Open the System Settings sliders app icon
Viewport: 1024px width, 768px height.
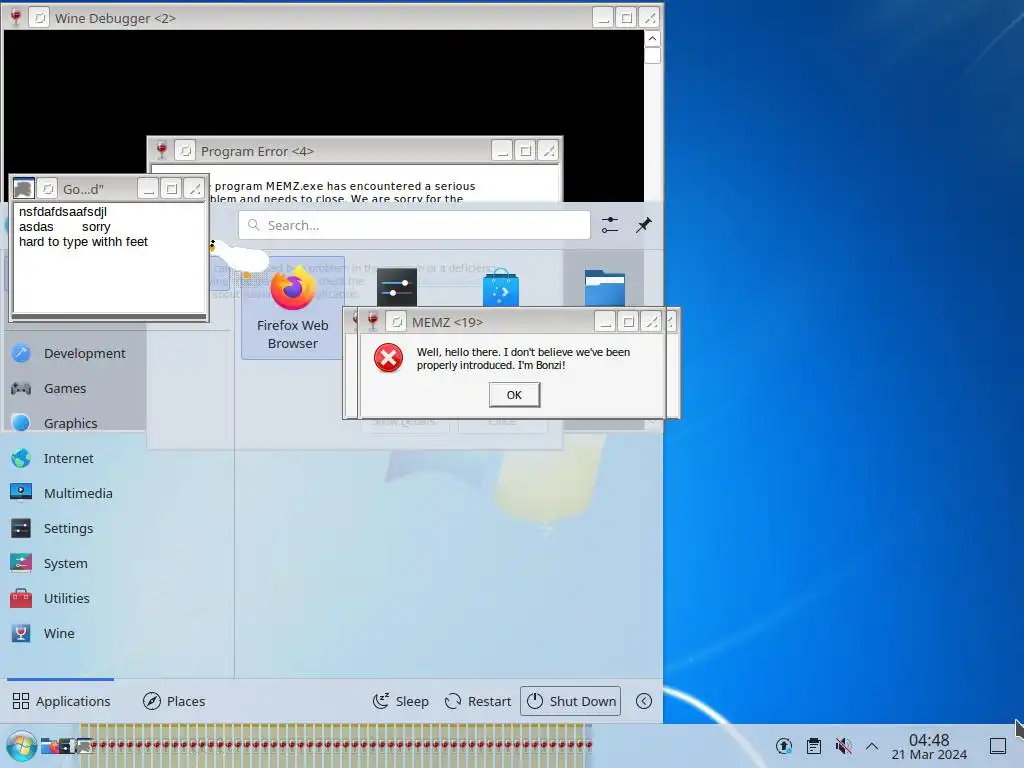[x=396, y=287]
